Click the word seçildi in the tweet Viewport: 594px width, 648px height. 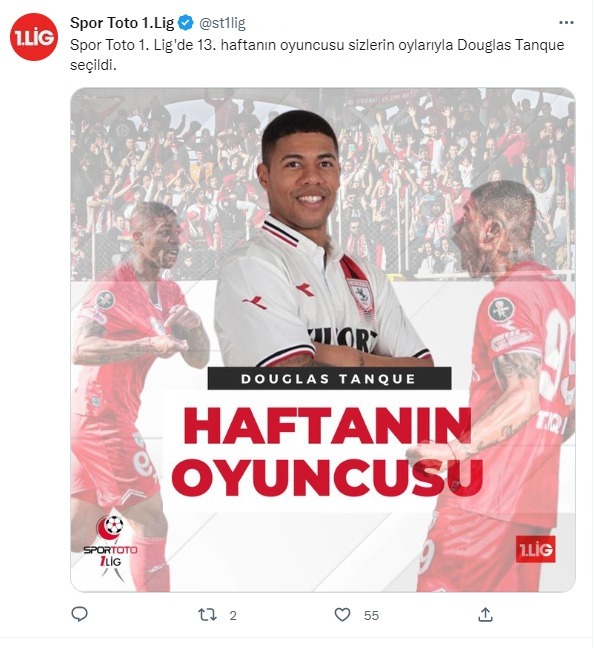coord(93,65)
